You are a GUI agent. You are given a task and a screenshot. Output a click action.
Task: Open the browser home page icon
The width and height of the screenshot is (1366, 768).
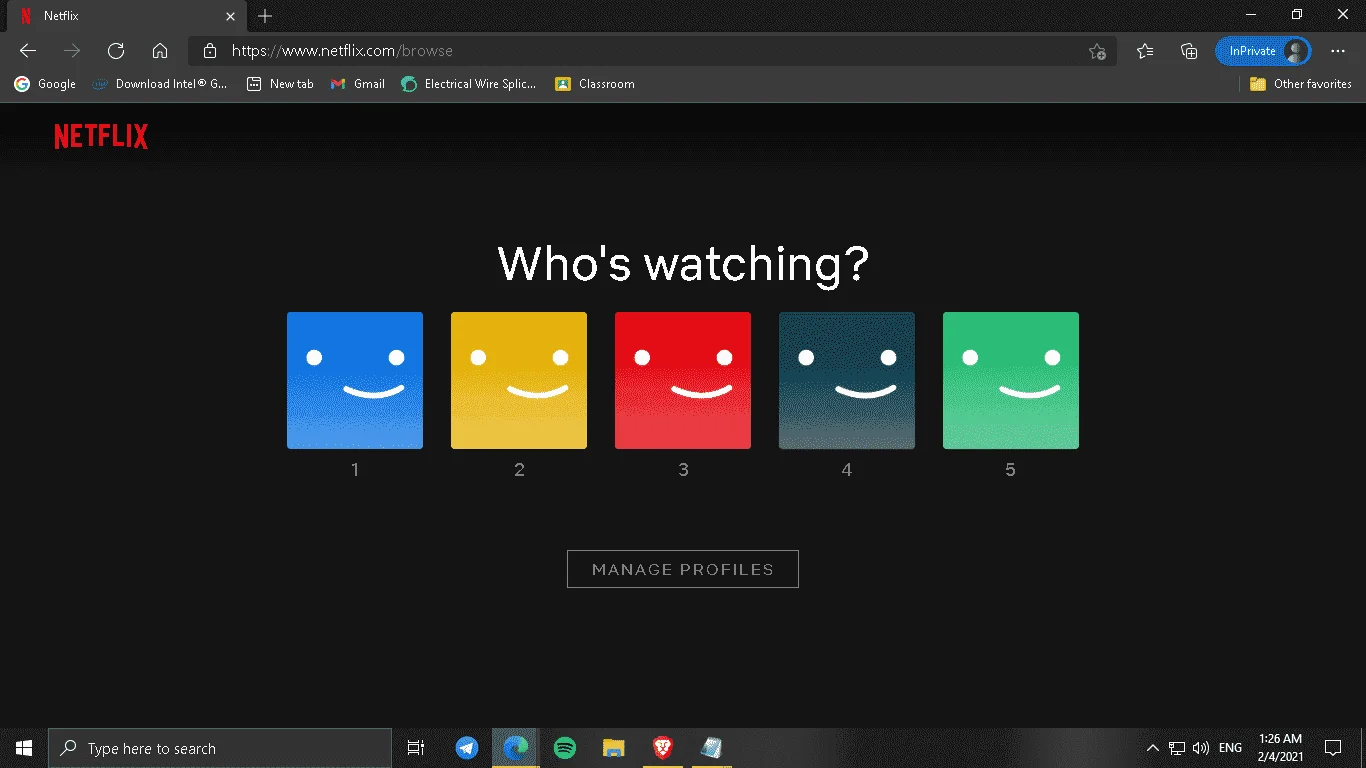tap(160, 51)
